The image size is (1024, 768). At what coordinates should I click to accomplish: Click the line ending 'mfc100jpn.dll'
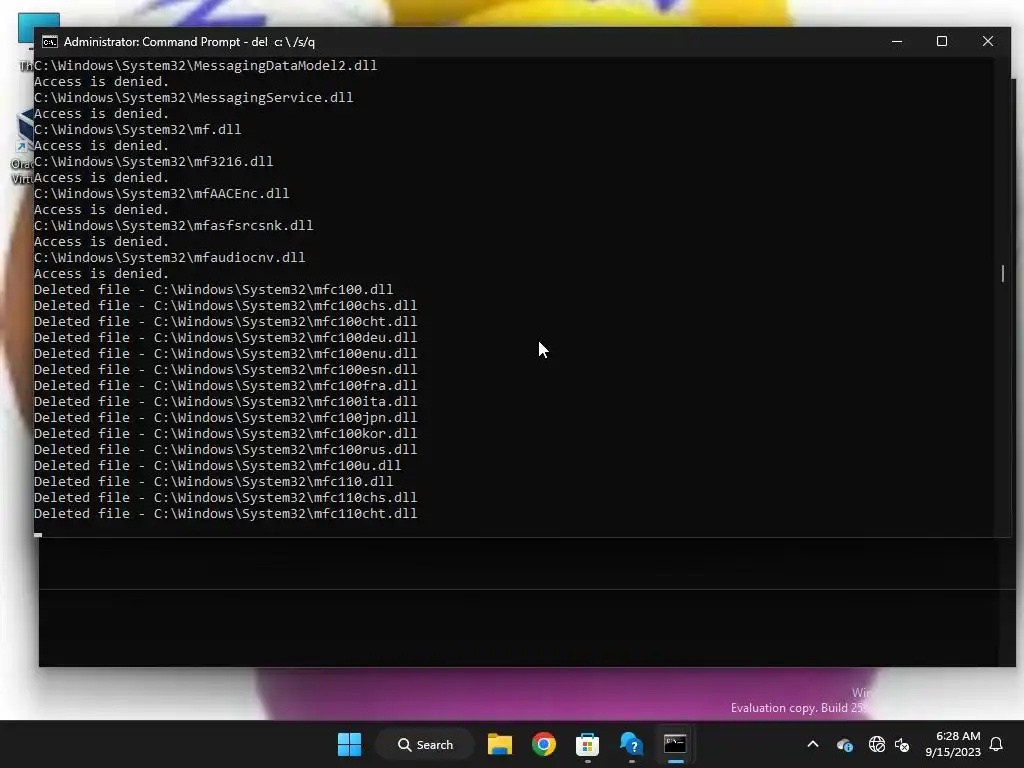pyautogui.click(x=225, y=417)
